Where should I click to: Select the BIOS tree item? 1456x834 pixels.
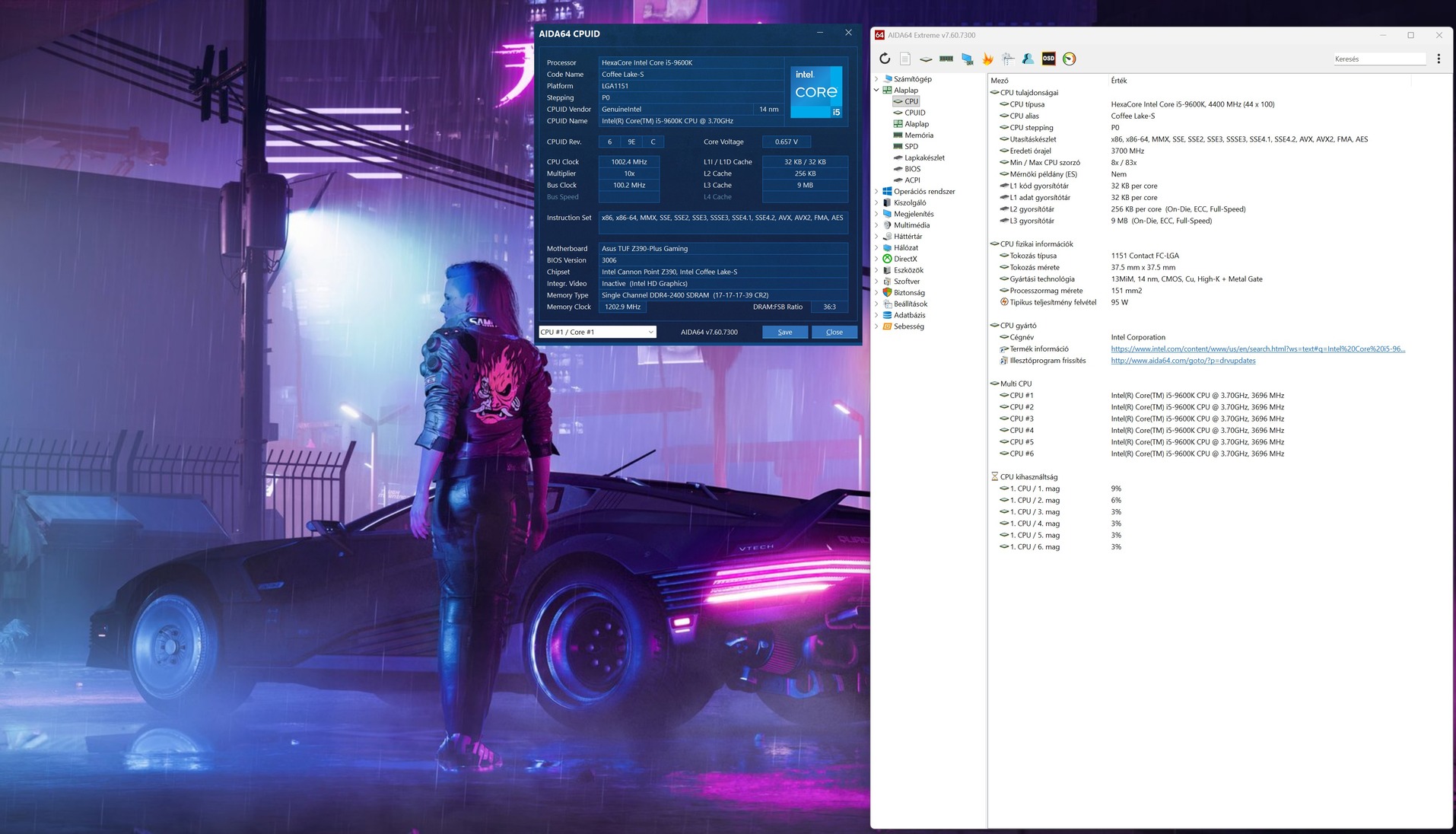[x=912, y=169]
